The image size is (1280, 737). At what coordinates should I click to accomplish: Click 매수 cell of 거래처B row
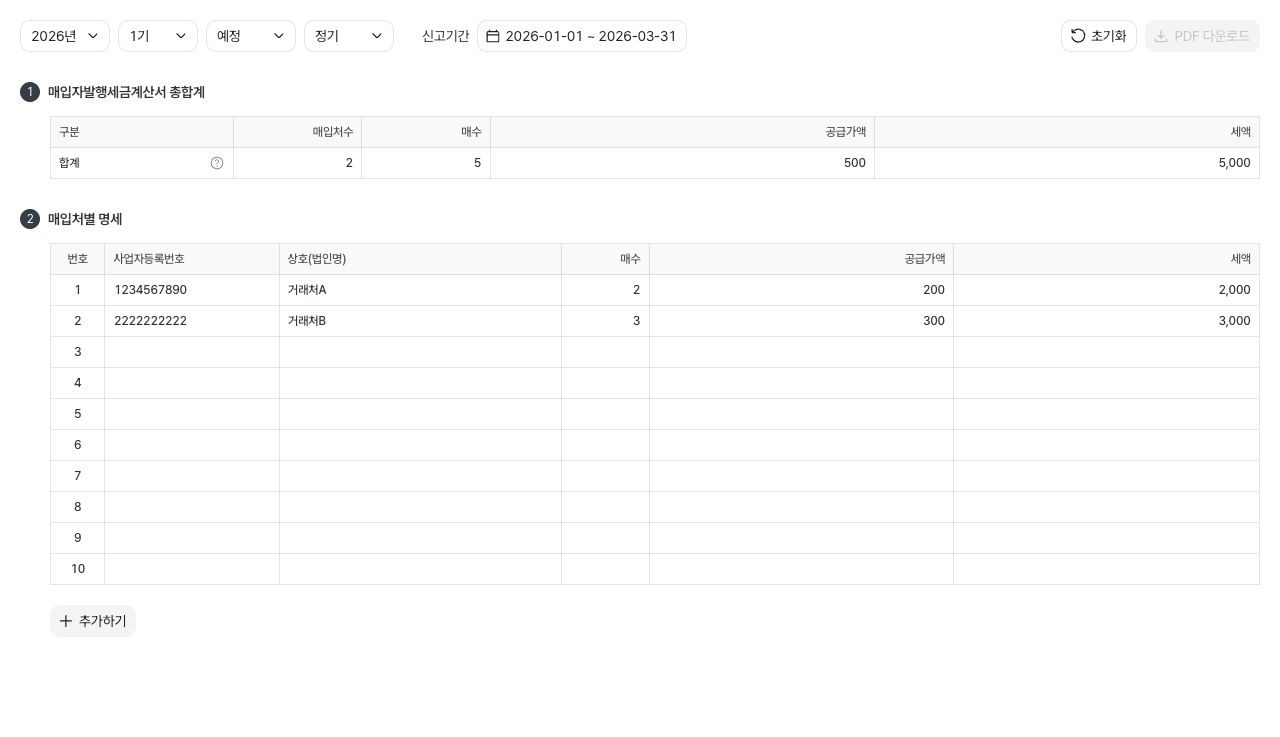pyautogui.click(x=605, y=321)
